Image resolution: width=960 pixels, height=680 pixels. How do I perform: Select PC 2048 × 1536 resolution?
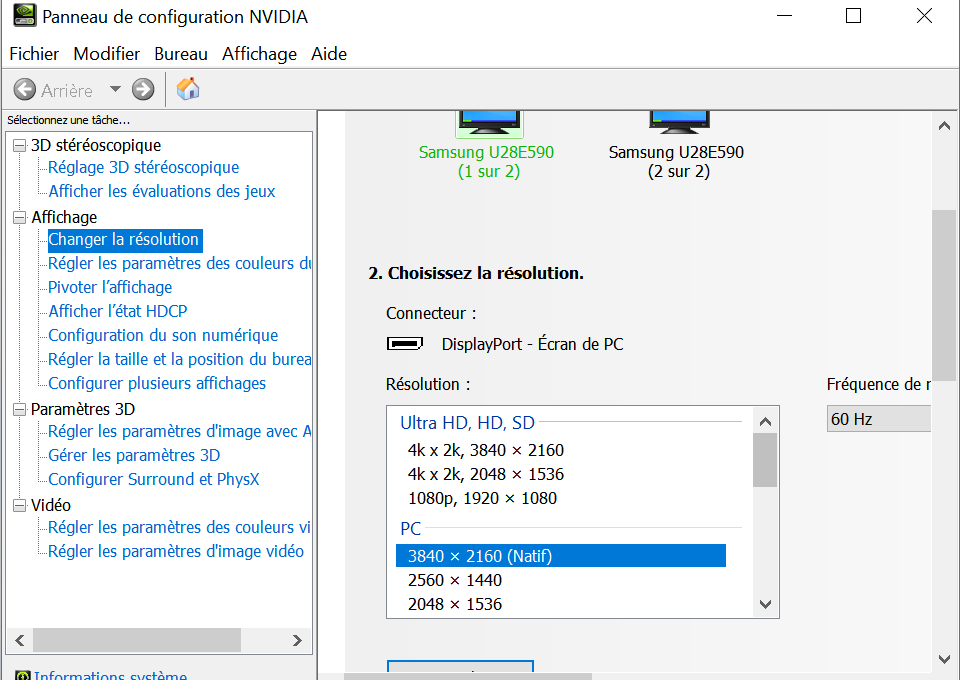pos(455,604)
